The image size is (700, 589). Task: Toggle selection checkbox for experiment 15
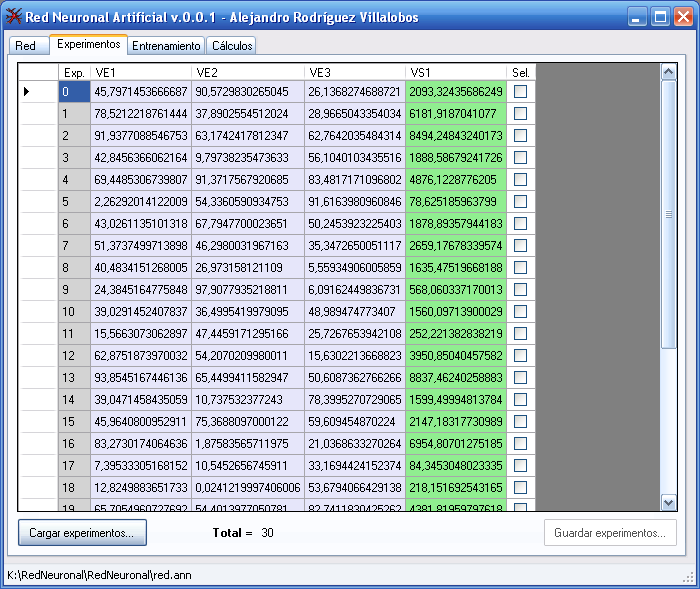[x=520, y=421]
